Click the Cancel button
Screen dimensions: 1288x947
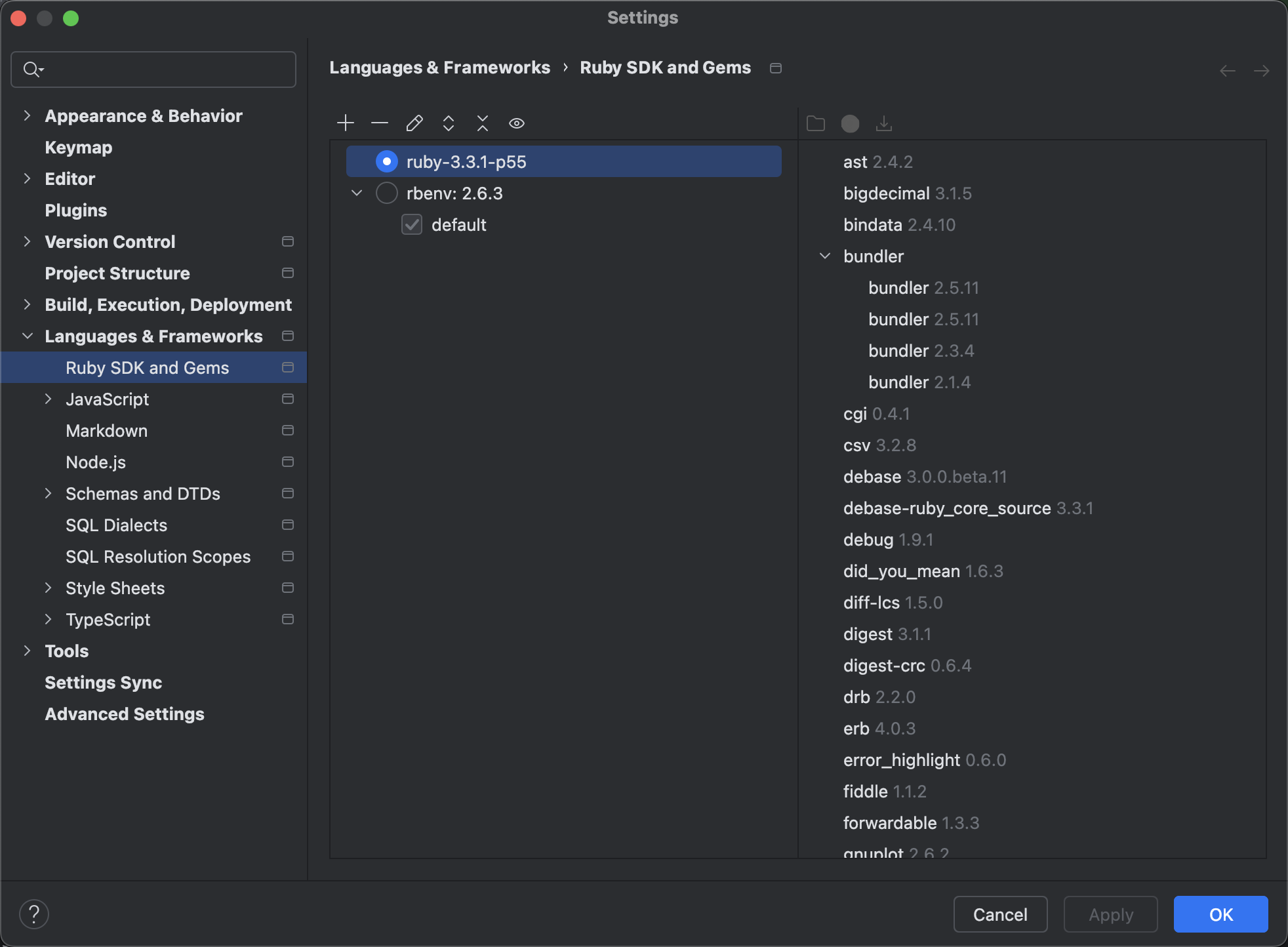pos(1000,914)
